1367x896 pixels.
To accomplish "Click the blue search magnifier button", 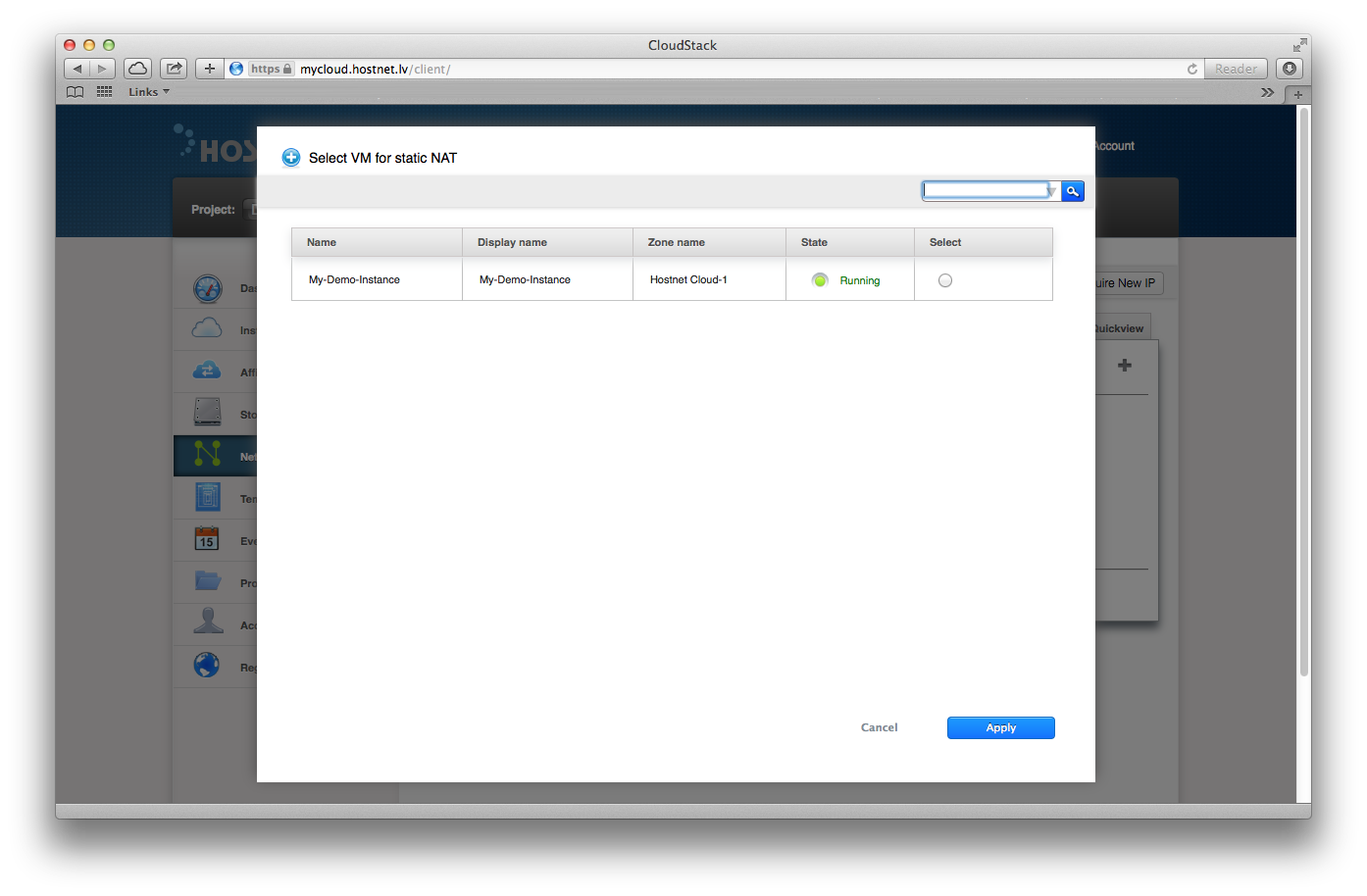I will click(x=1073, y=191).
